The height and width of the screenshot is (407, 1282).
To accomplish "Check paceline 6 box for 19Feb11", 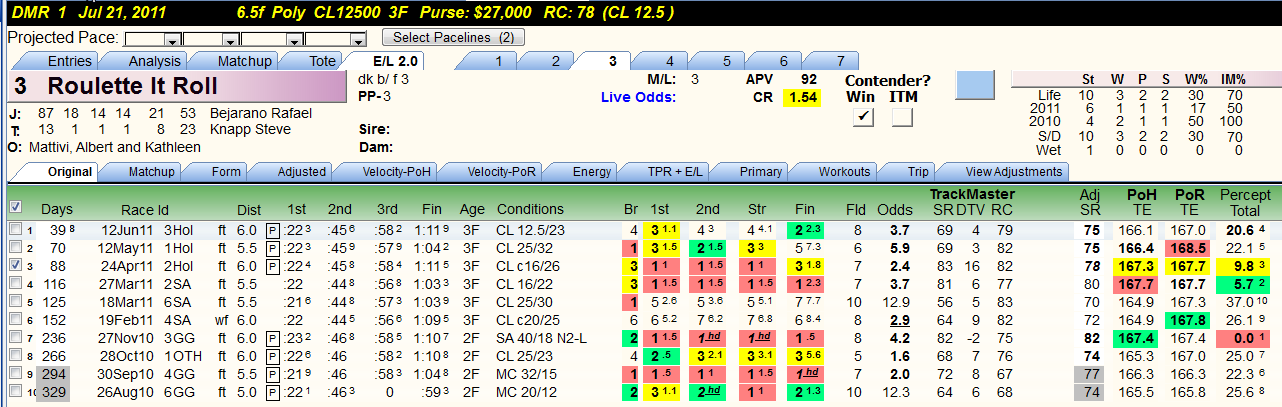I will (x=14, y=320).
